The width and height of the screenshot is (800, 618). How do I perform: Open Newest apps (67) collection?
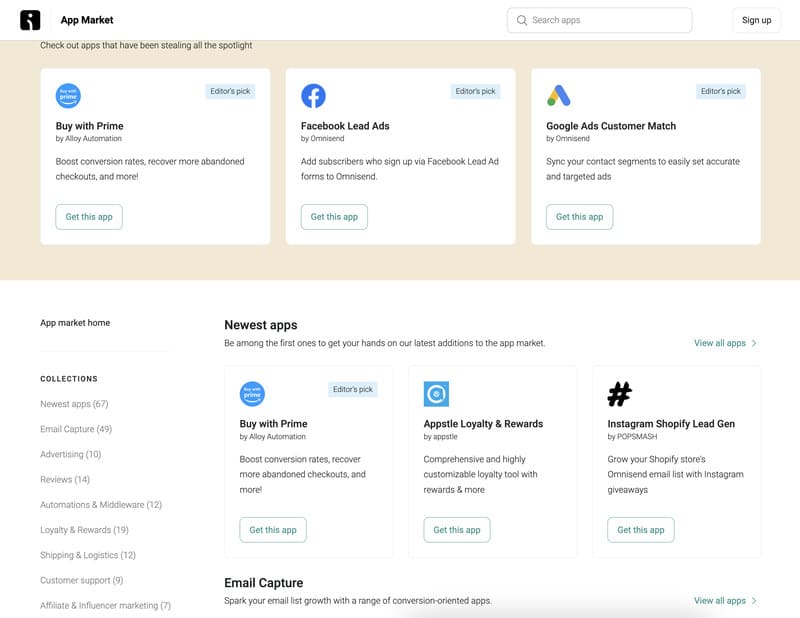pos(74,404)
